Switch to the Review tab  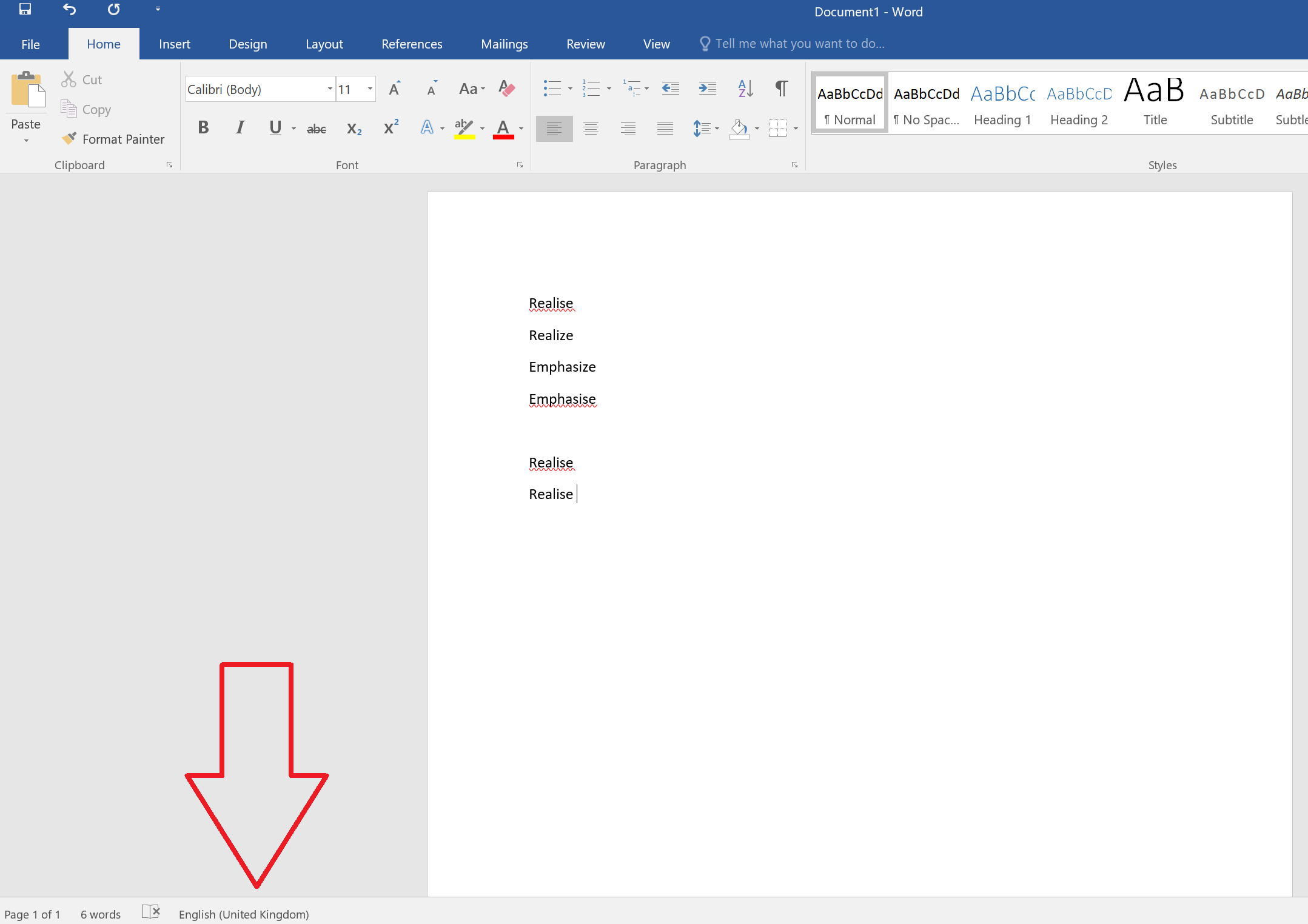586,44
